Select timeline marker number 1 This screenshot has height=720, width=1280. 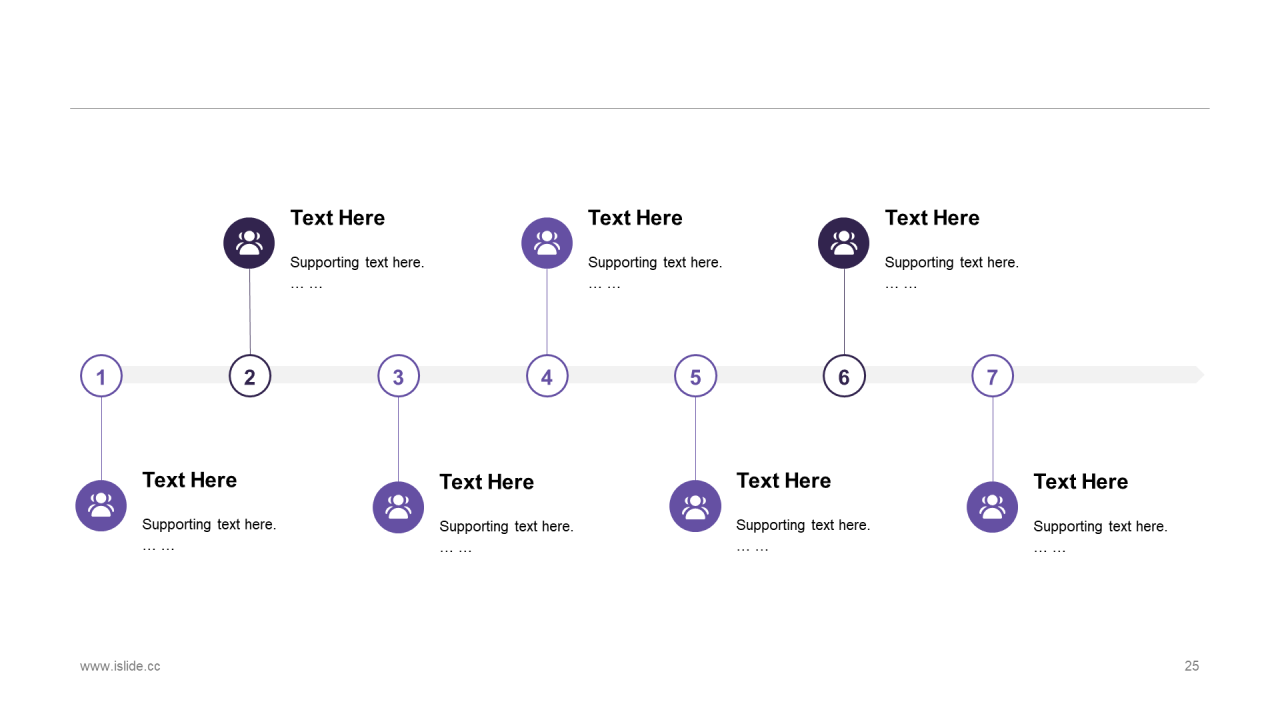tap(101, 376)
